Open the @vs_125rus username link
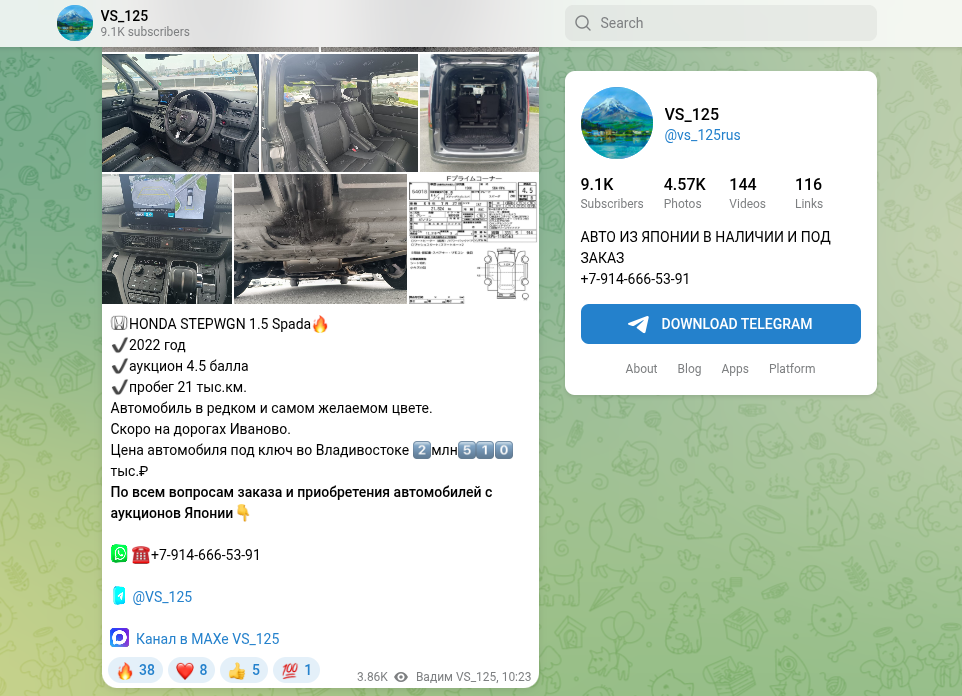Image resolution: width=962 pixels, height=696 pixels. 702,135
